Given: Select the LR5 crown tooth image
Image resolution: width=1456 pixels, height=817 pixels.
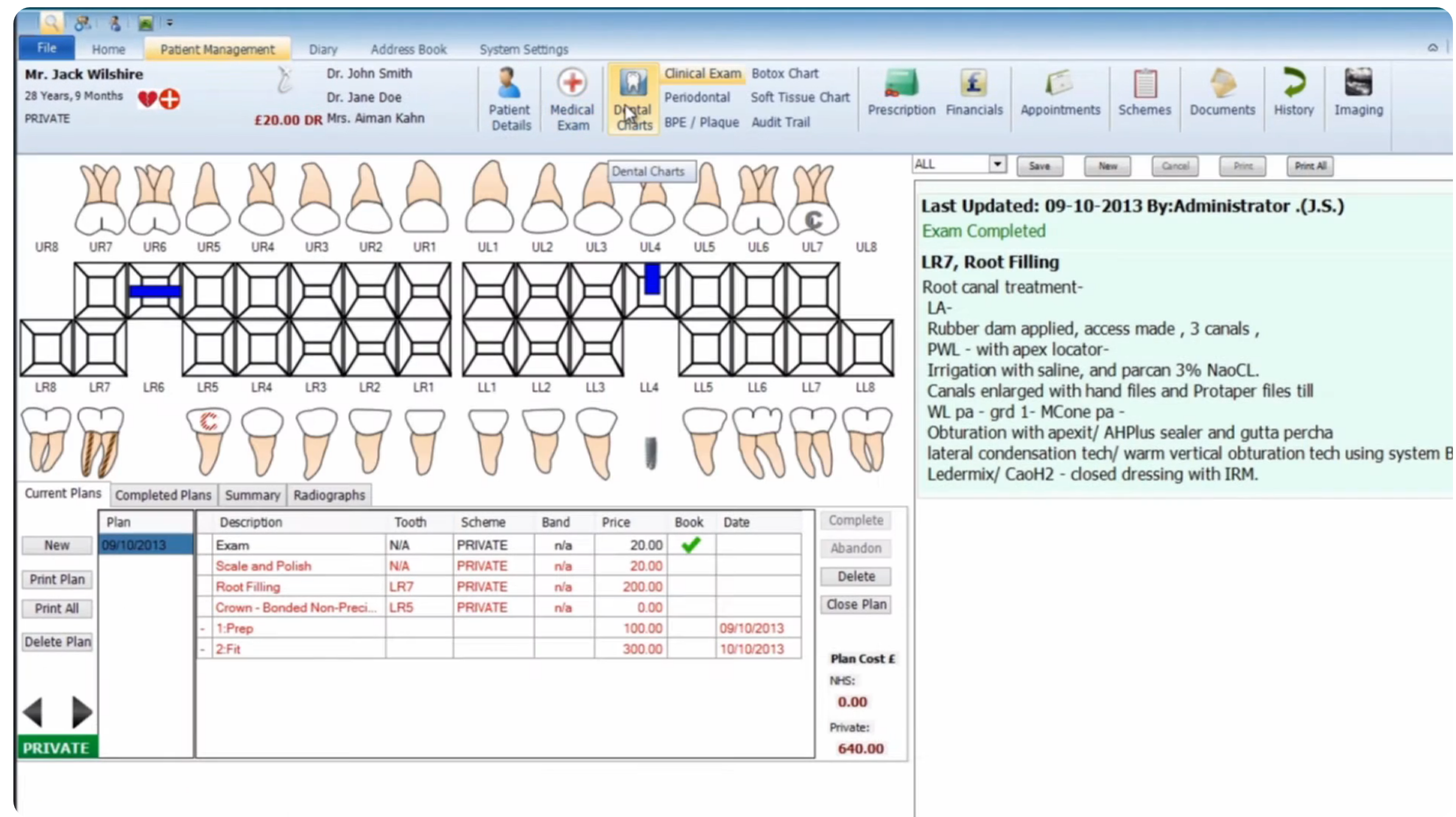Looking at the screenshot, I should 208,442.
